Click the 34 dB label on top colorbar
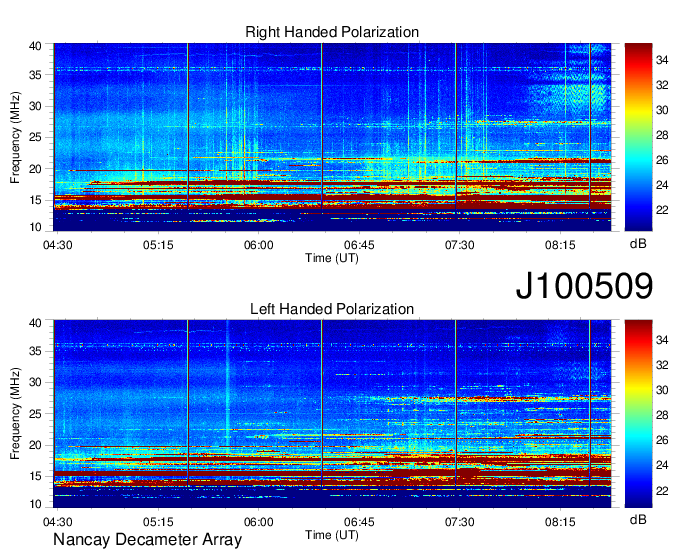The image size is (680, 552). pos(662,60)
